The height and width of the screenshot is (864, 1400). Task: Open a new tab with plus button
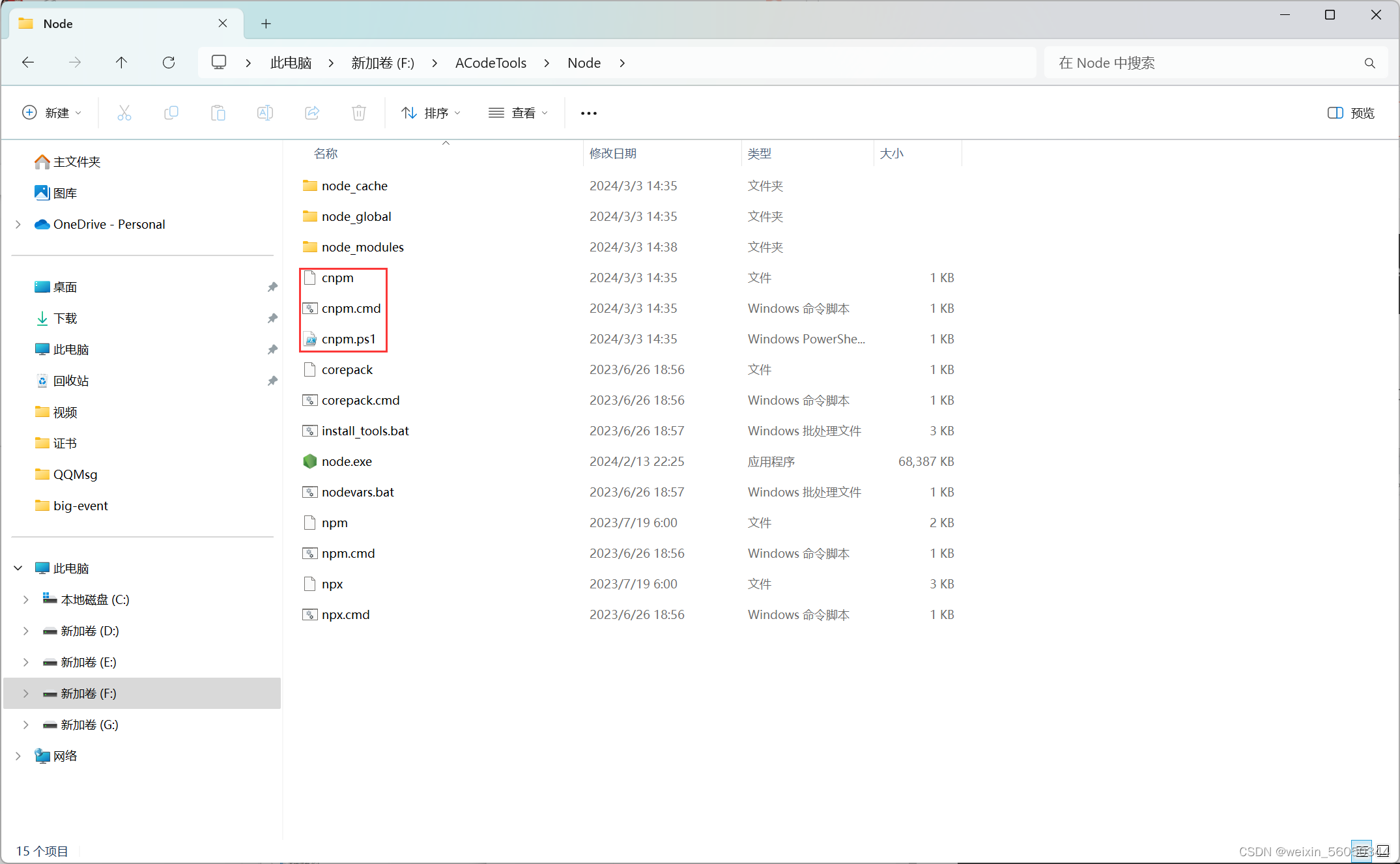(266, 23)
